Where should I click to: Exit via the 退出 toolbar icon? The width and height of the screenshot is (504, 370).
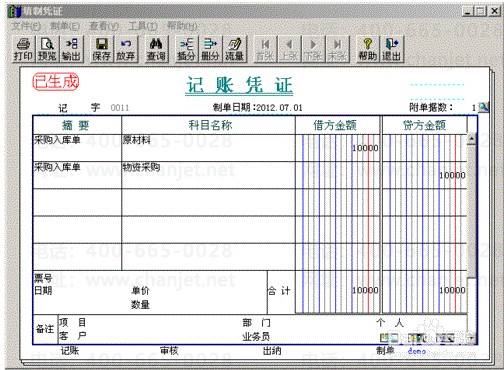(x=392, y=49)
